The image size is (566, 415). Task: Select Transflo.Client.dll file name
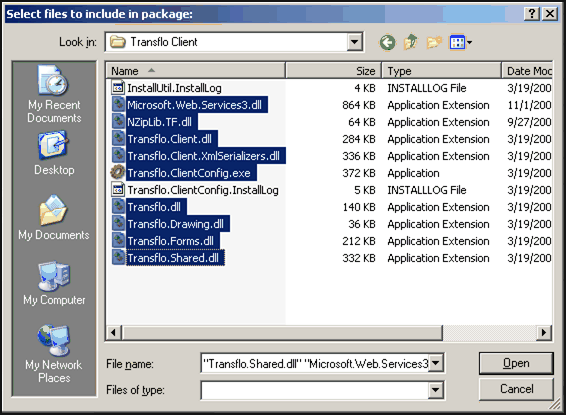click(x=172, y=139)
